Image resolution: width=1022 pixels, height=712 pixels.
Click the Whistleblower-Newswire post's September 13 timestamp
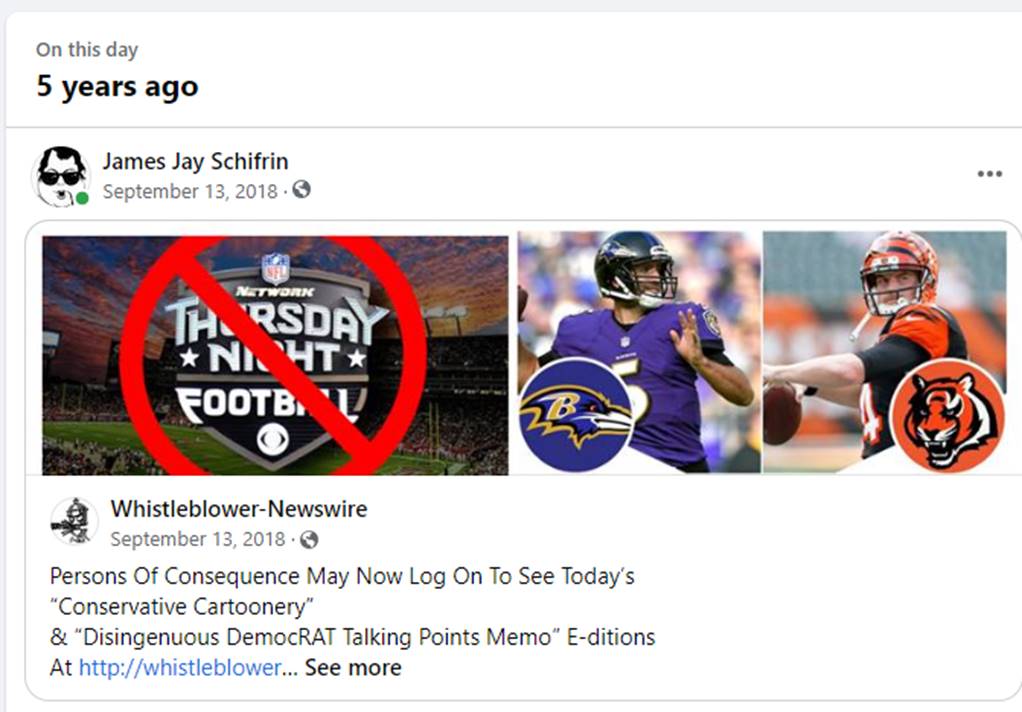198,539
